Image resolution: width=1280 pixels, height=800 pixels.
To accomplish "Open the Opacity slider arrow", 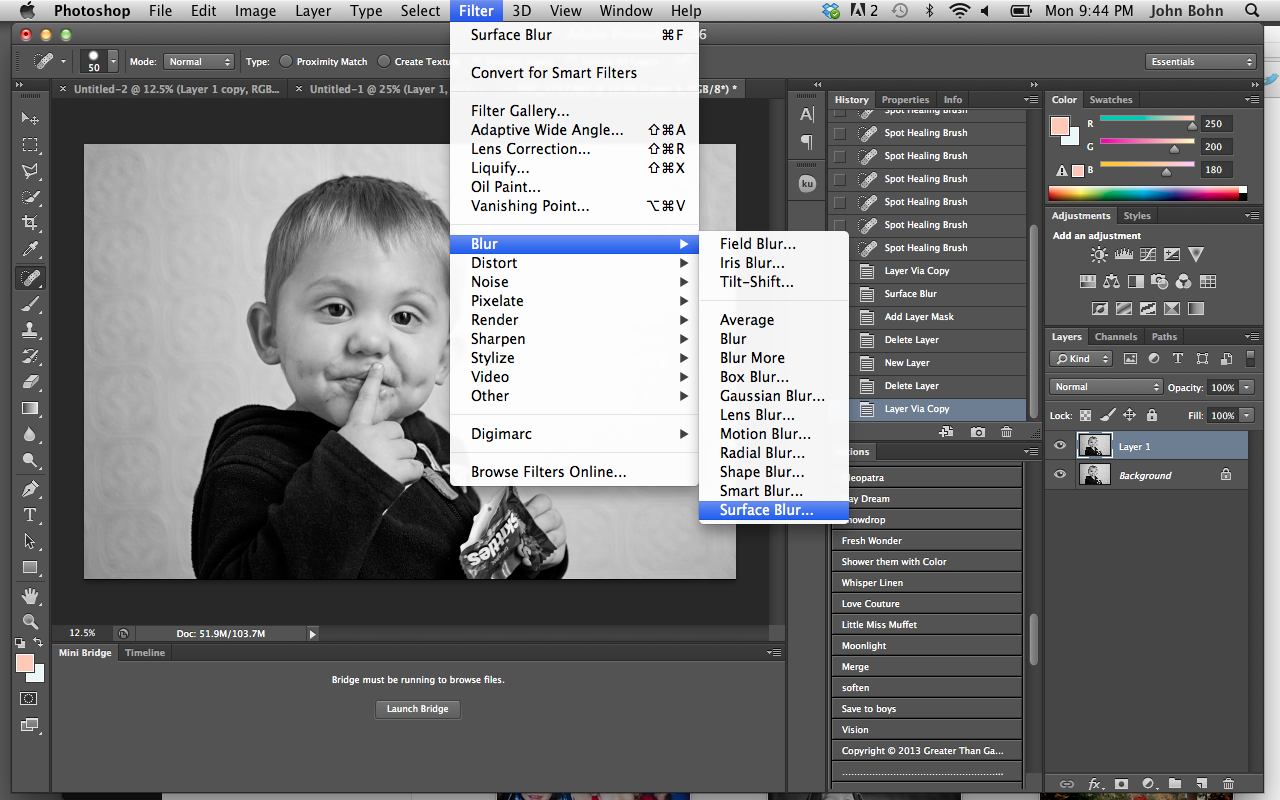I will tap(1247, 387).
